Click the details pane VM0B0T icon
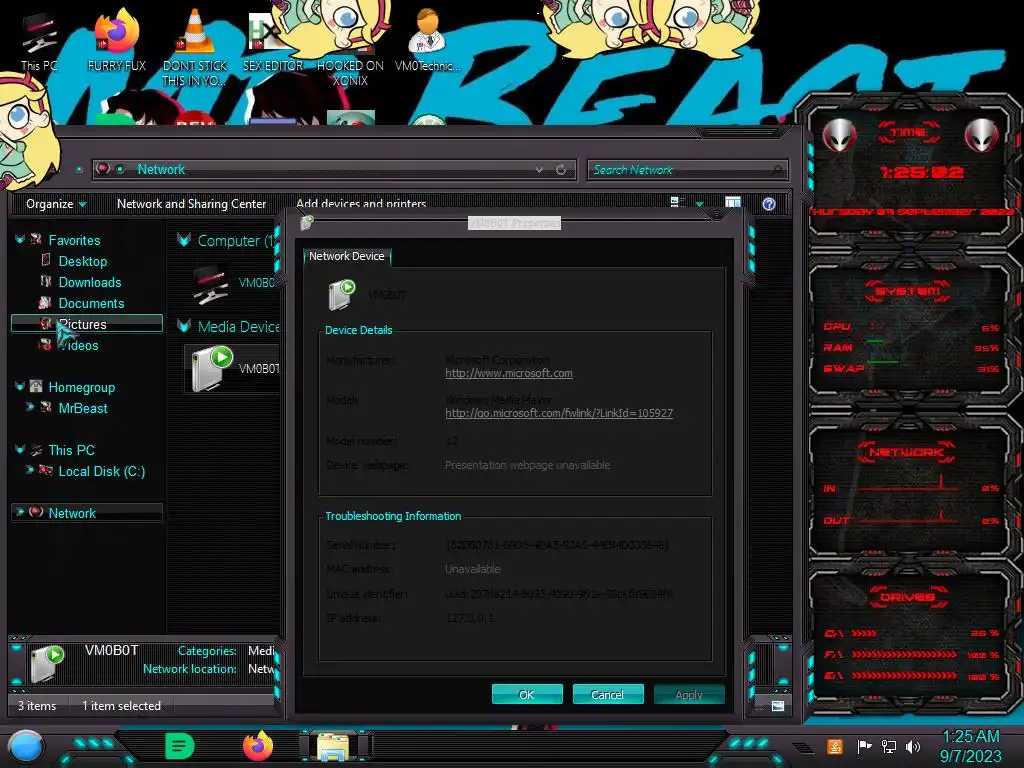Image resolution: width=1024 pixels, height=768 pixels. (47, 664)
